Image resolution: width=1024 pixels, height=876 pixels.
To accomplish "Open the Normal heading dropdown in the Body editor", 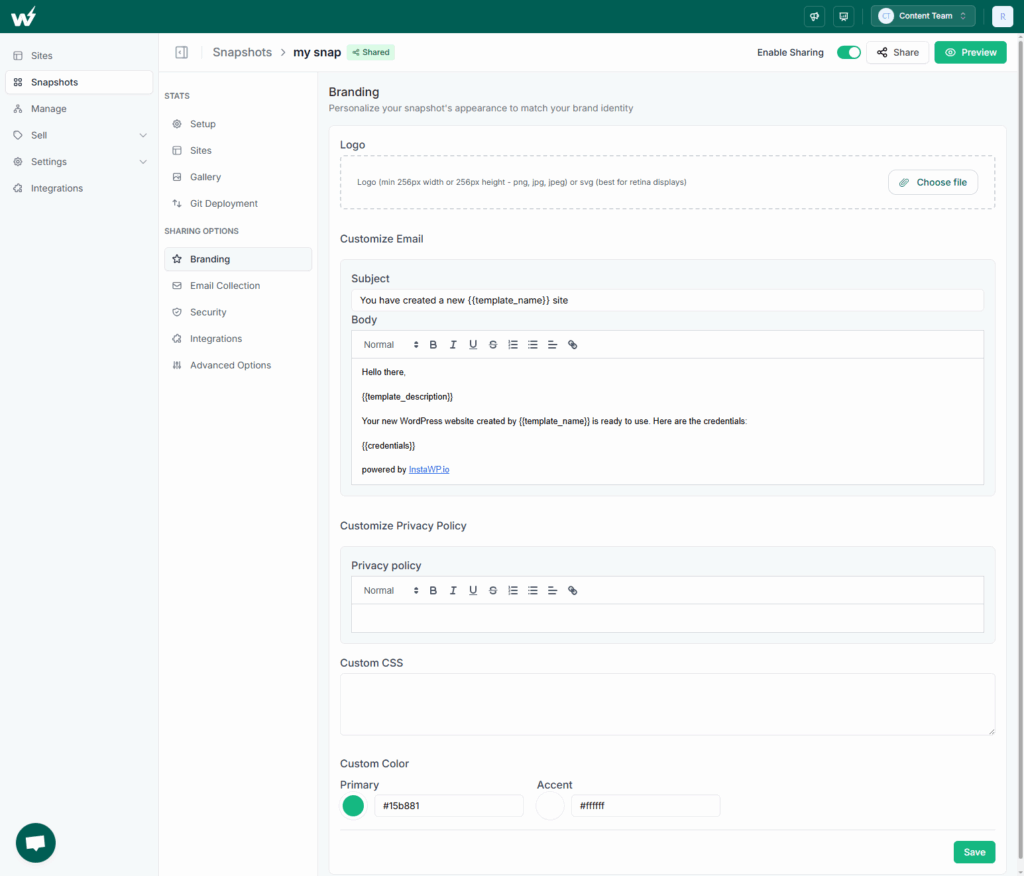I will point(391,345).
